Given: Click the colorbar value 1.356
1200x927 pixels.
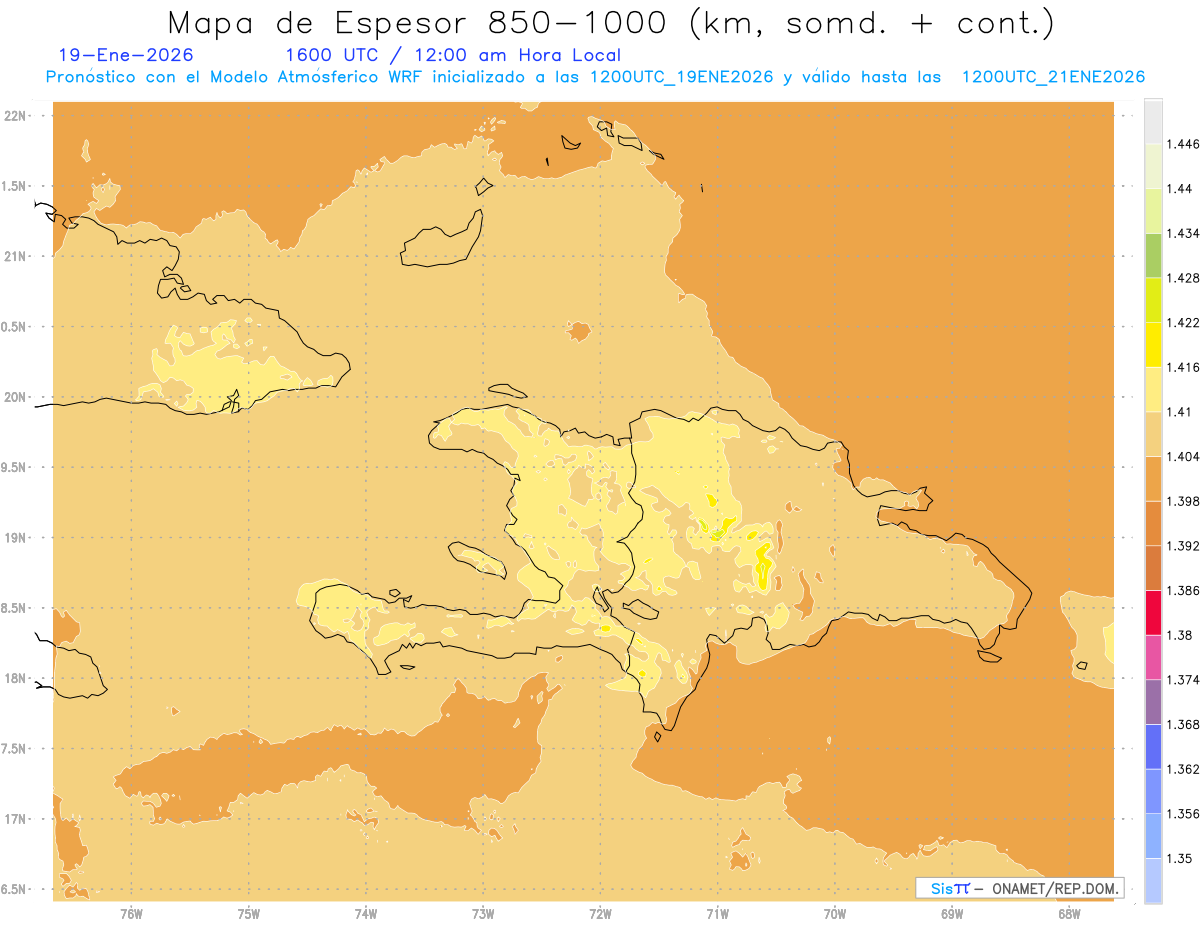Looking at the screenshot, I should pyautogui.click(x=1184, y=814).
